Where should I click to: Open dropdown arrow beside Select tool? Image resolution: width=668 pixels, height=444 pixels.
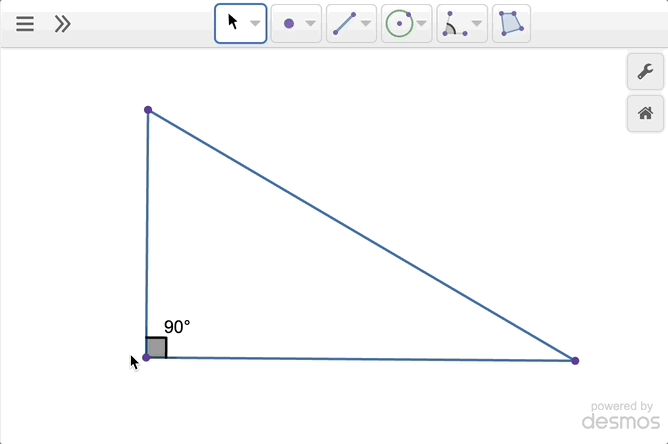click(x=255, y=24)
